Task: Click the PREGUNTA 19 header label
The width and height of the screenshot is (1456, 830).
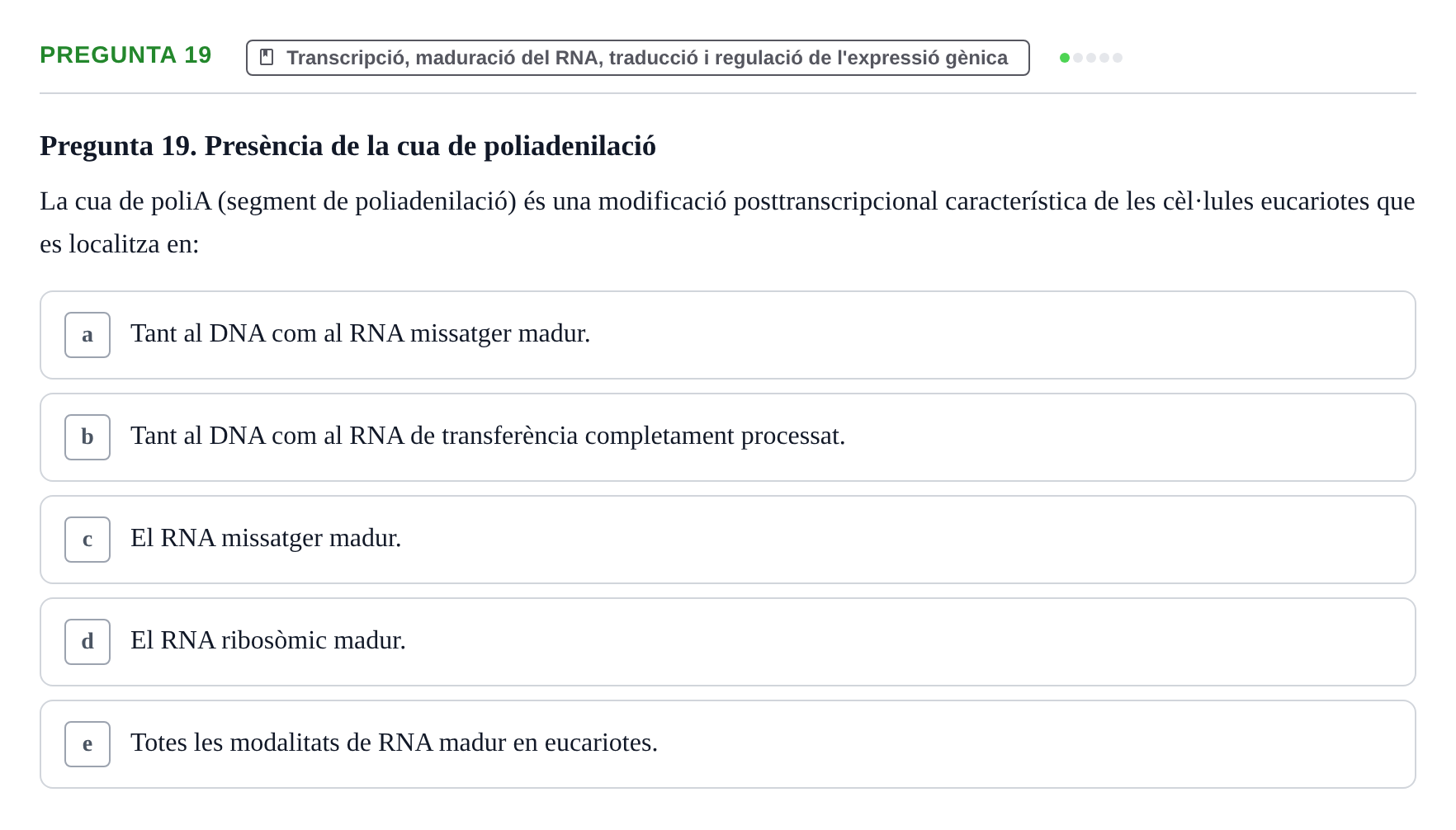Action: click(125, 55)
